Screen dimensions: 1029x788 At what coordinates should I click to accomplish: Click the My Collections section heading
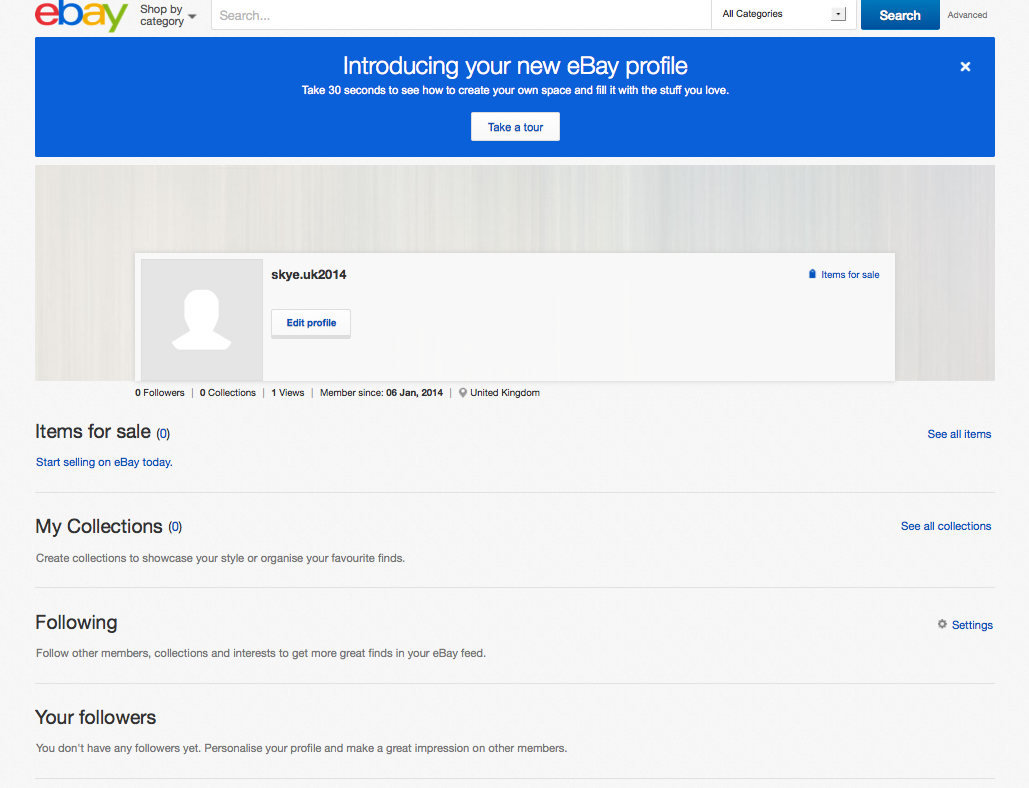pos(98,526)
